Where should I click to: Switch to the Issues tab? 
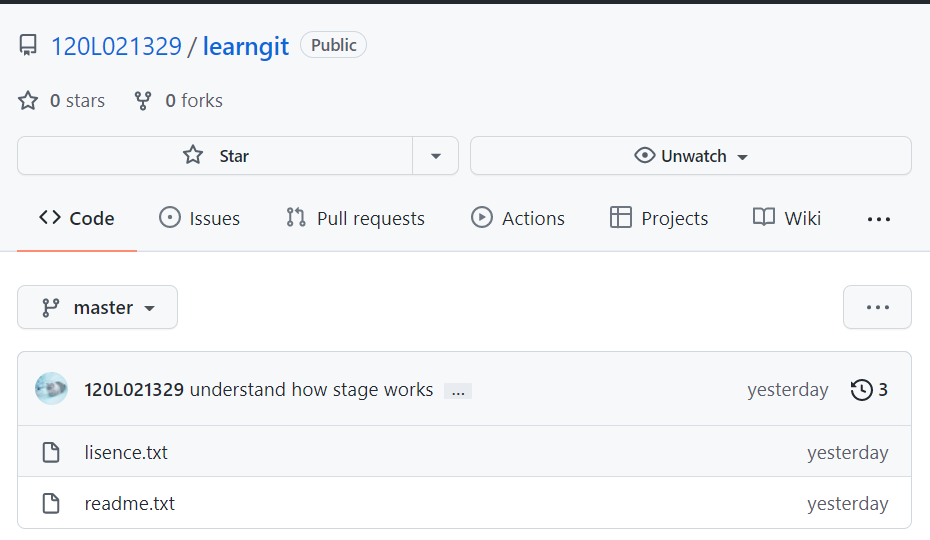click(x=200, y=218)
